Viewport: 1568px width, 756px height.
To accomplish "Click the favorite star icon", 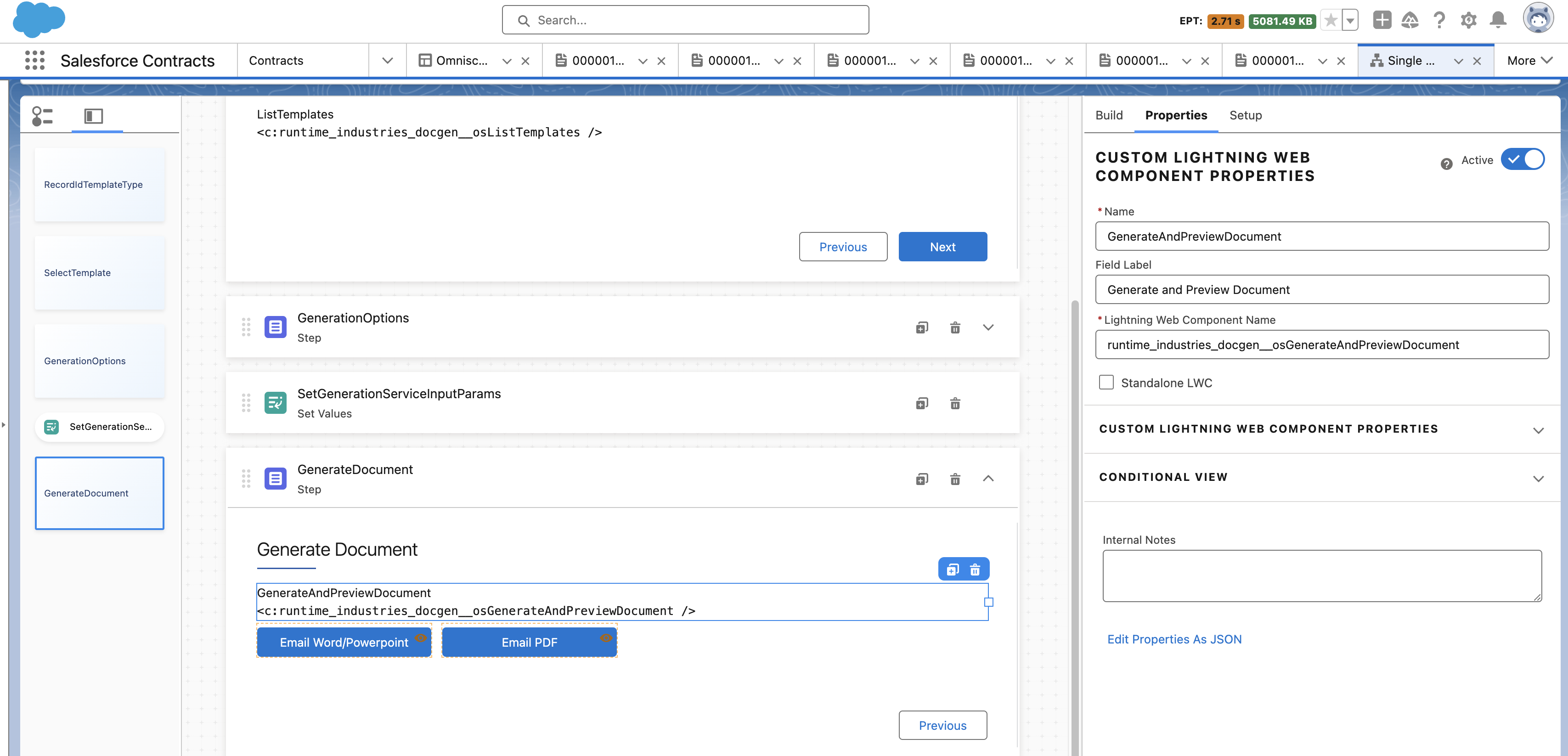I will [x=1330, y=20].
